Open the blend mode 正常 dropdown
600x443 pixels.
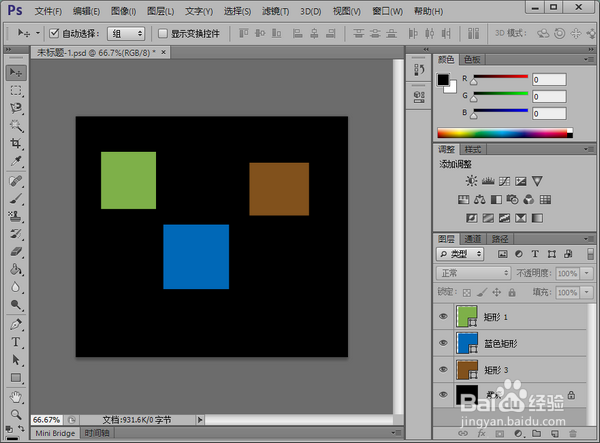coord(473,273)
